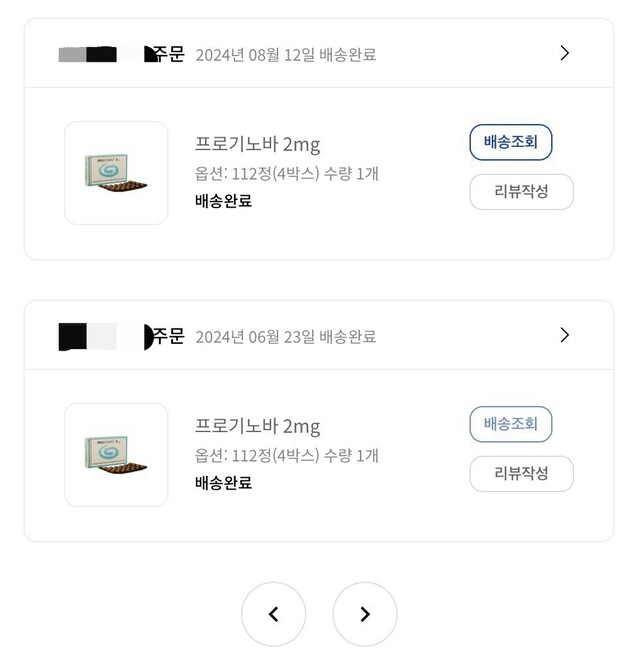Click the option text in the 06월 23일 order
The height and width of the screenshot is (671, 640).
[x=286, y=455]
